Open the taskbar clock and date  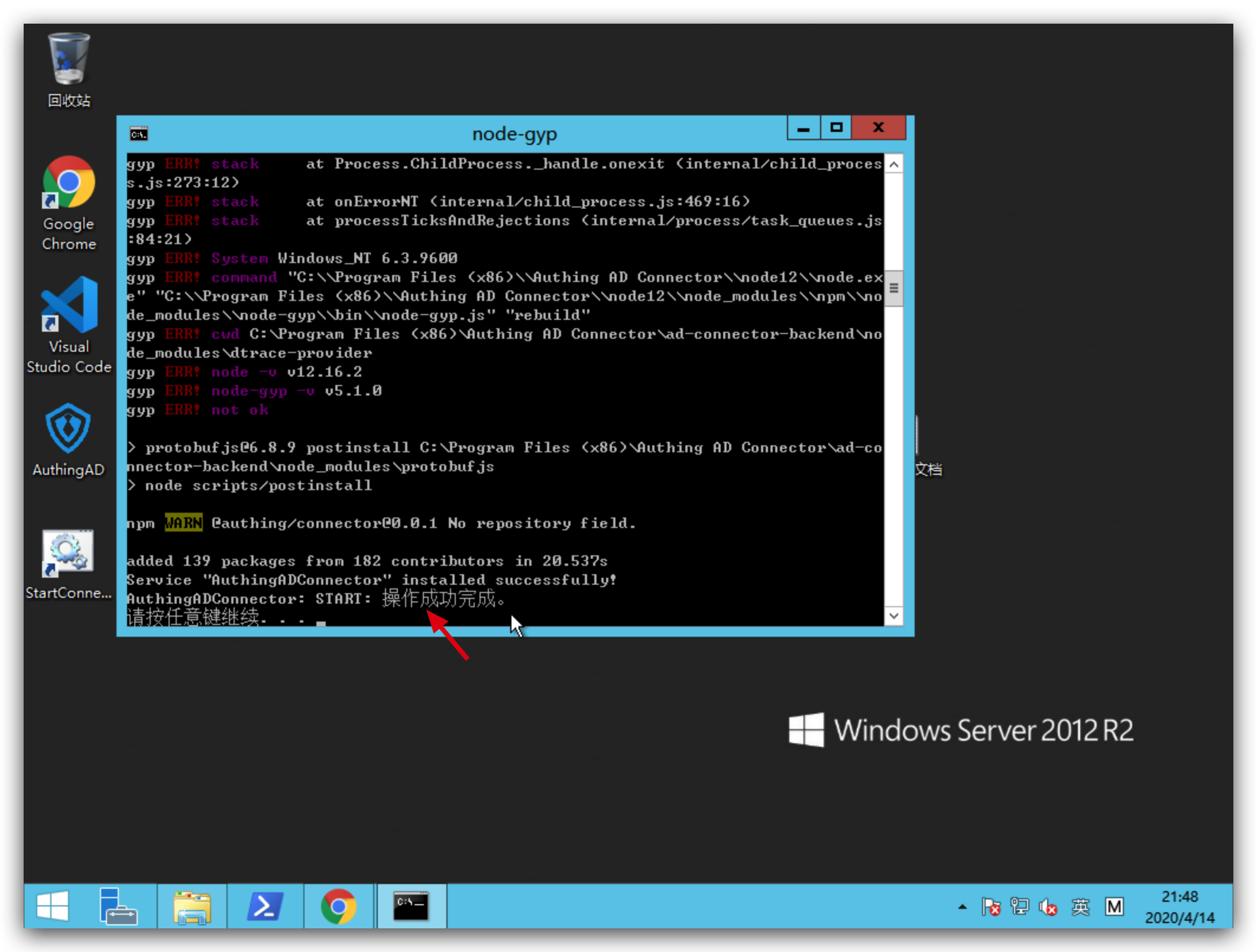tap(1179, 906)
